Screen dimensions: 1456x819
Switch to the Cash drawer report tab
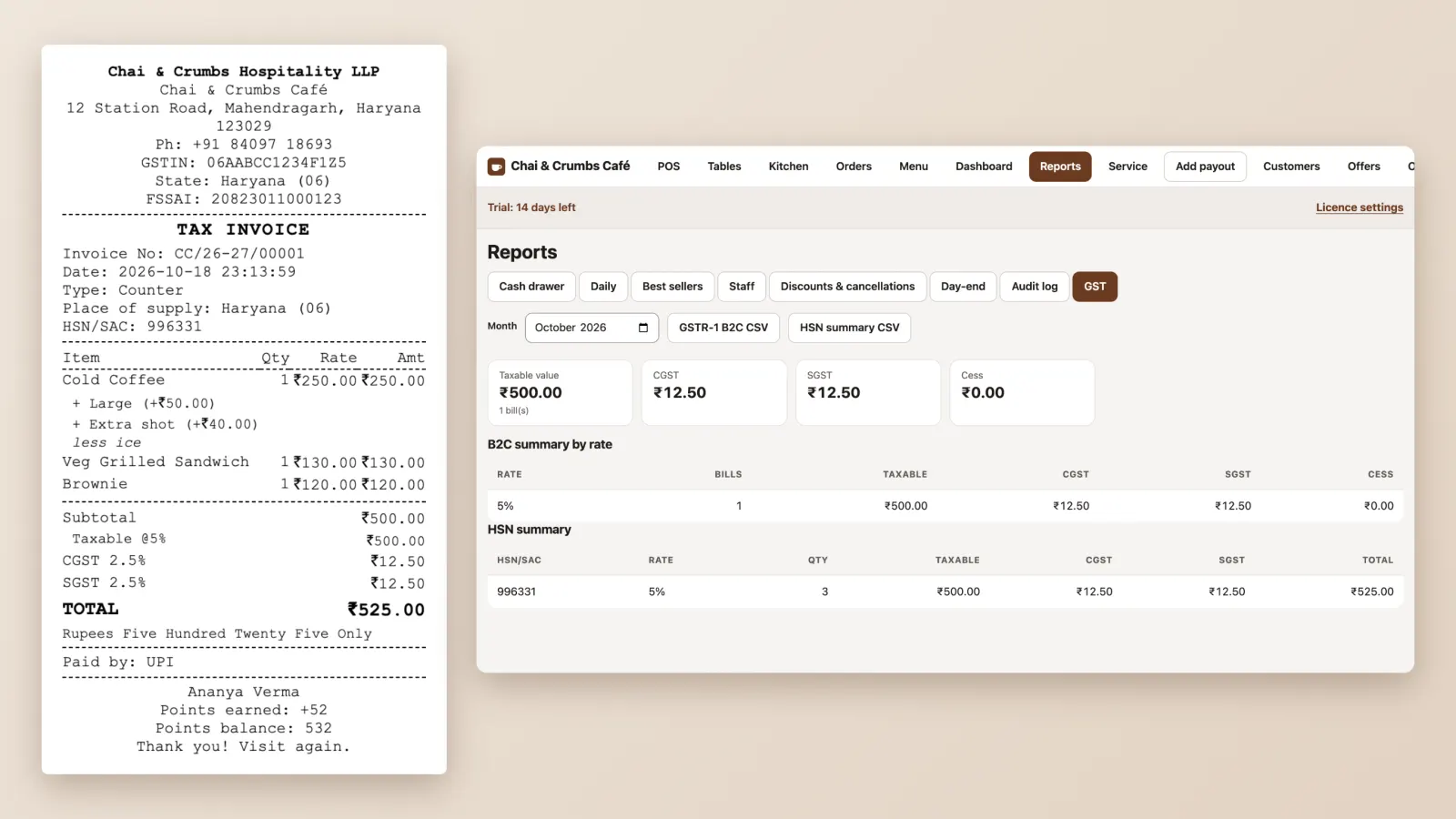click(531, 287)
